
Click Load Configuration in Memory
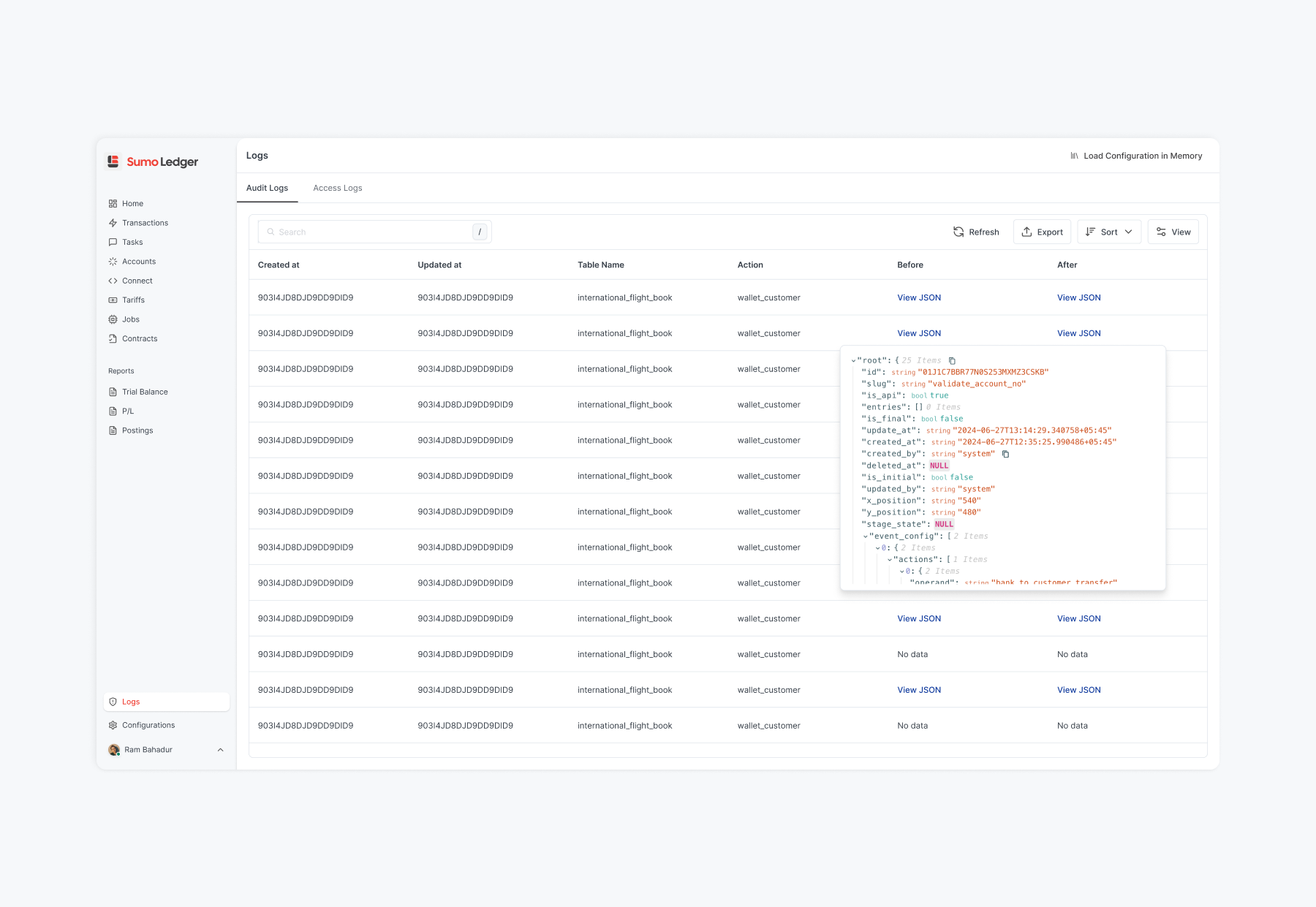1136,156
